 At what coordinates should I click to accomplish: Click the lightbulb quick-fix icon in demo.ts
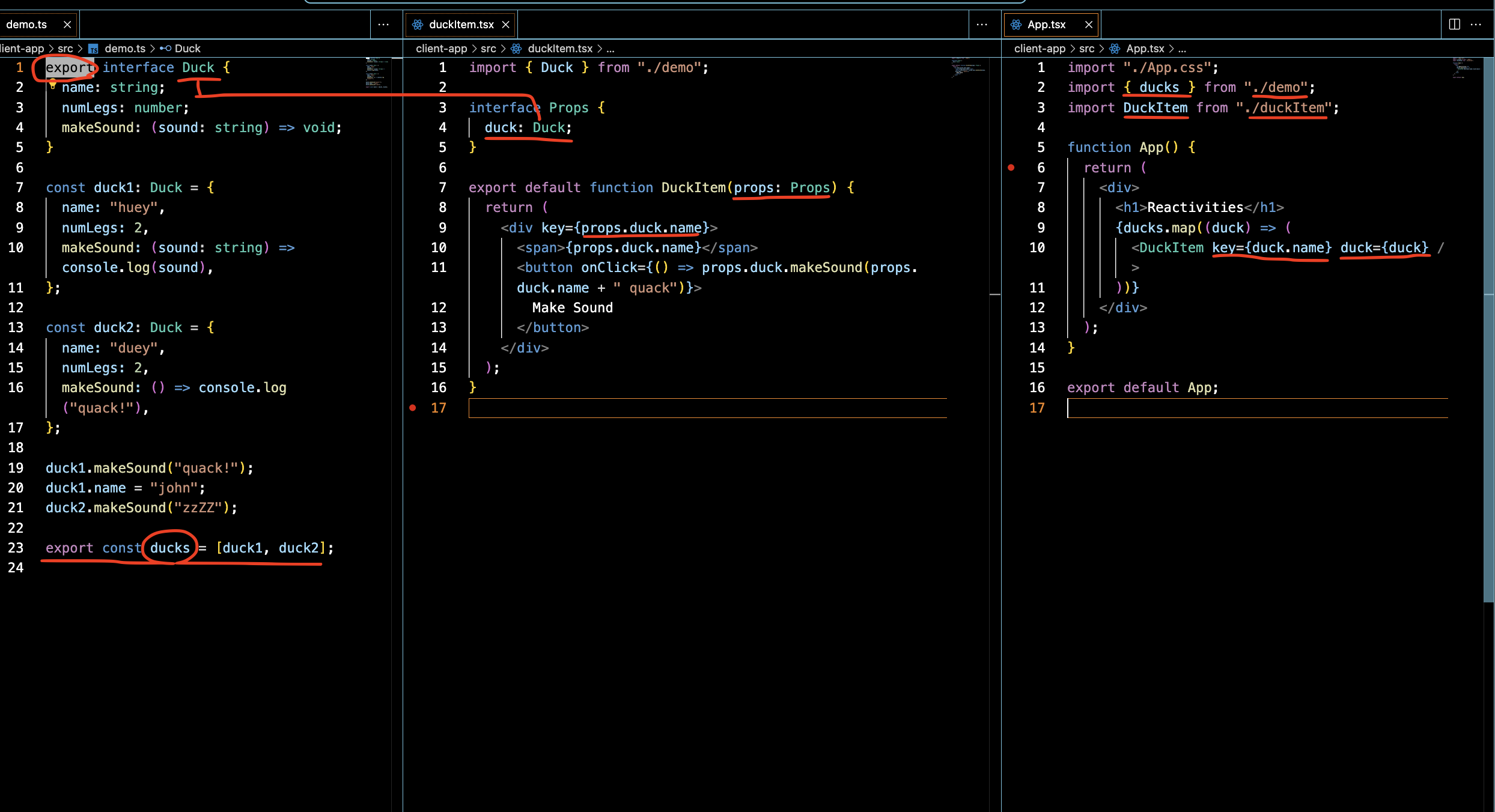[53, 85]
